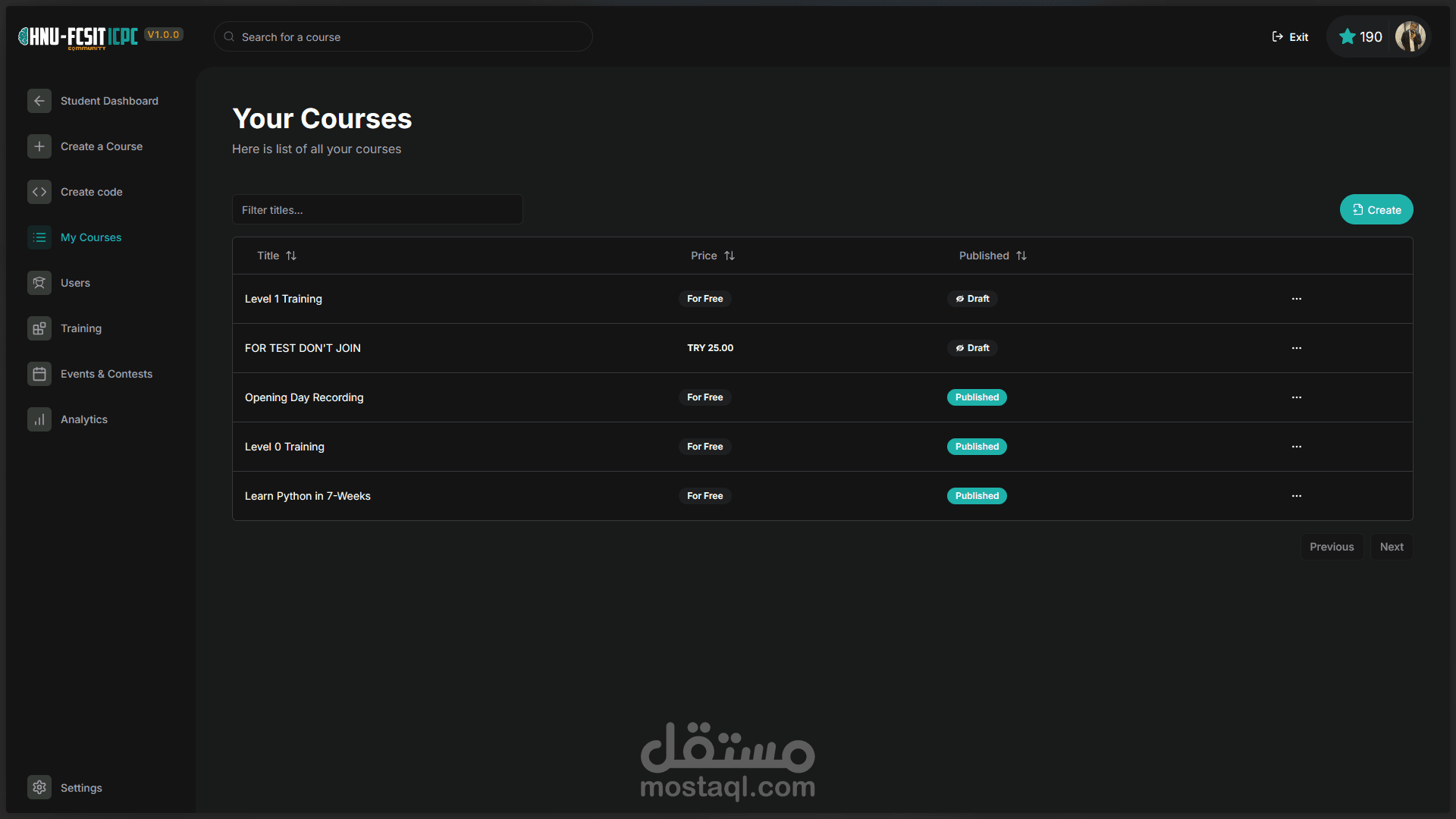The image size is (1456, 819).
Task: Click the HNU-FCSIT ICPC logo
Action: coord(78,36)
